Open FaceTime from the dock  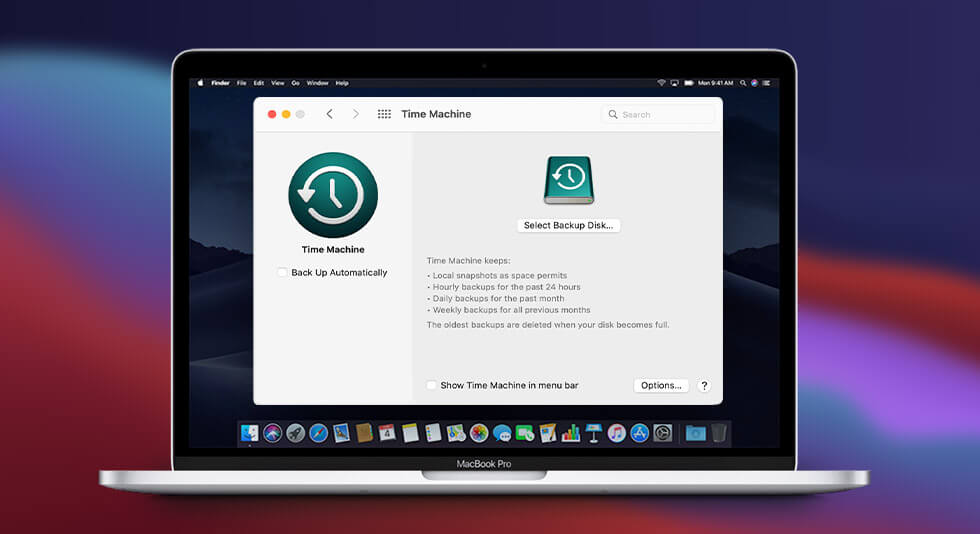click(525, 433)
